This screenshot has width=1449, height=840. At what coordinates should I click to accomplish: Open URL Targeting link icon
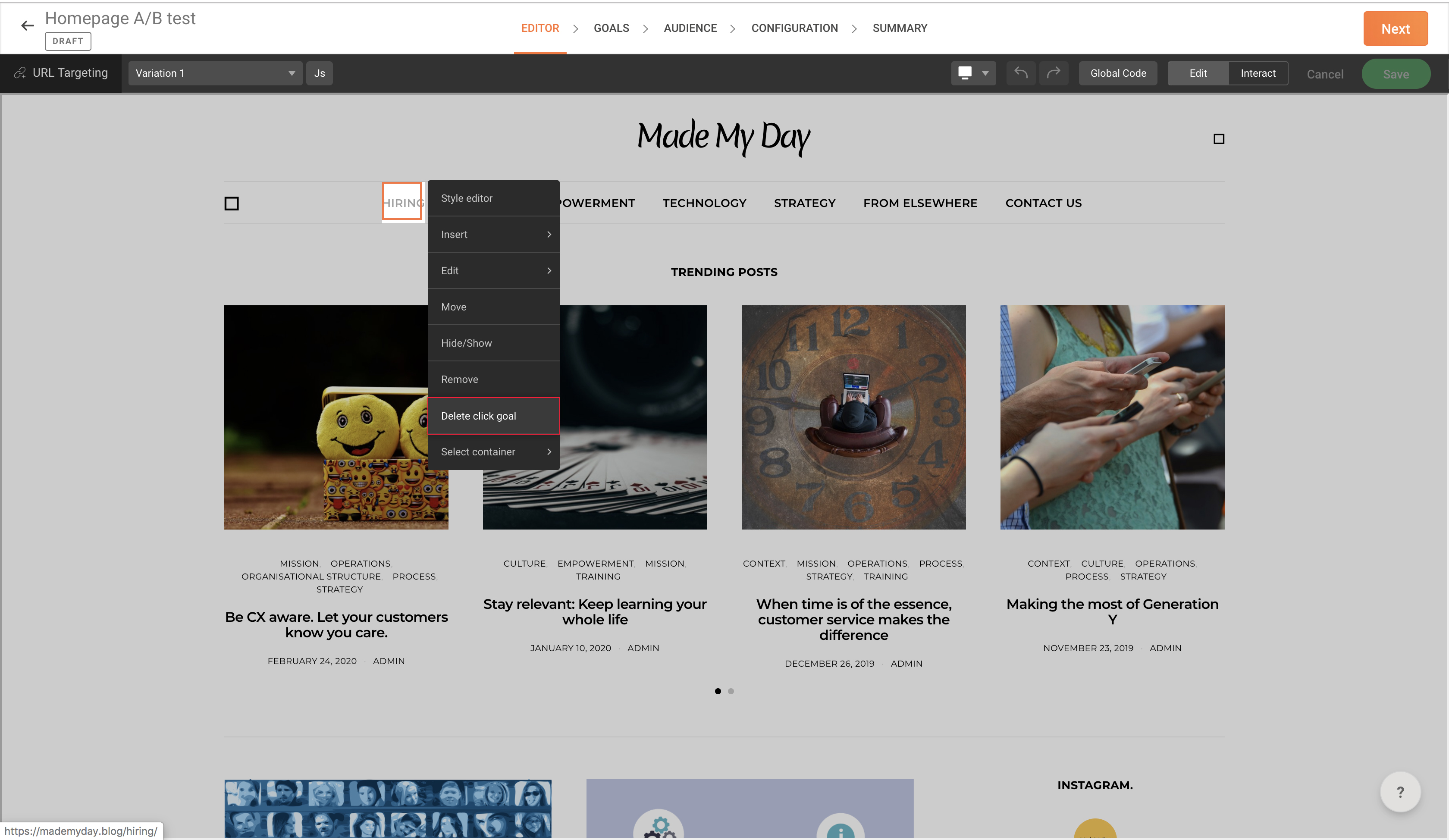coord(20,73)
